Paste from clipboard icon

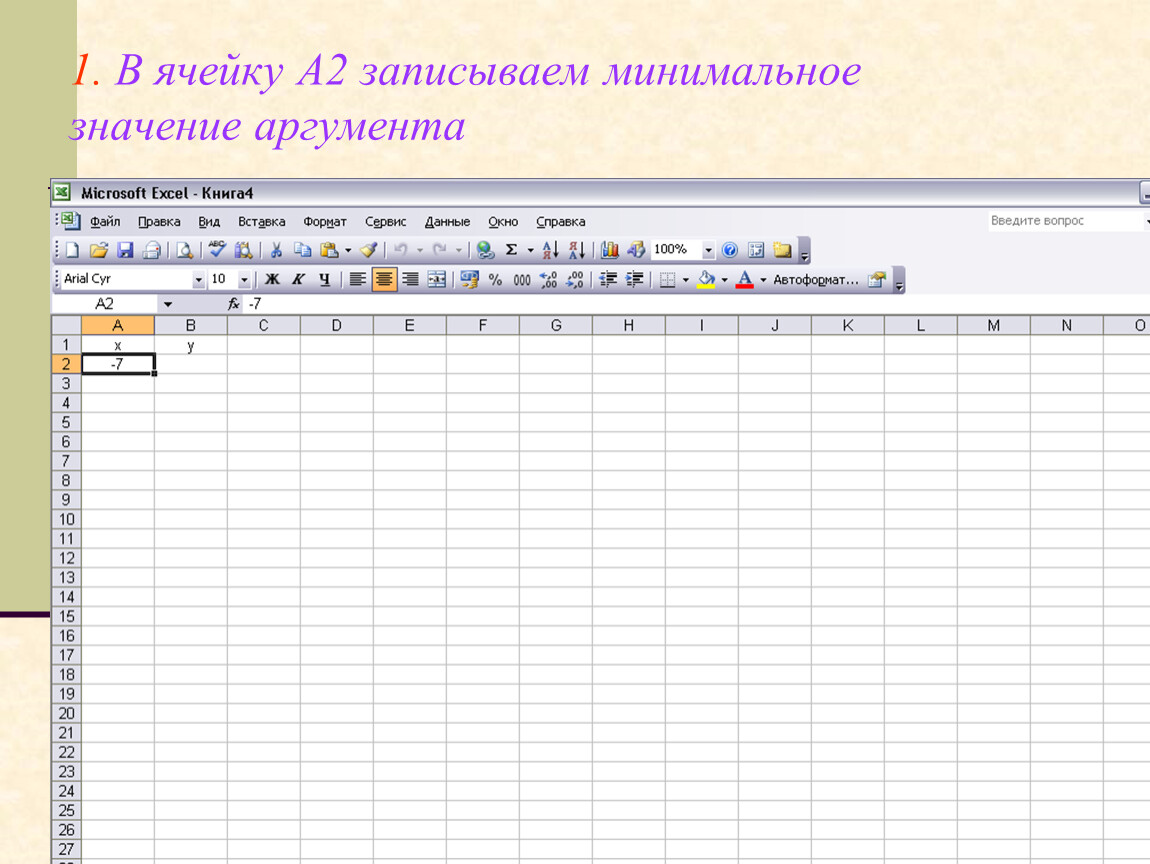tap(329, 250)
